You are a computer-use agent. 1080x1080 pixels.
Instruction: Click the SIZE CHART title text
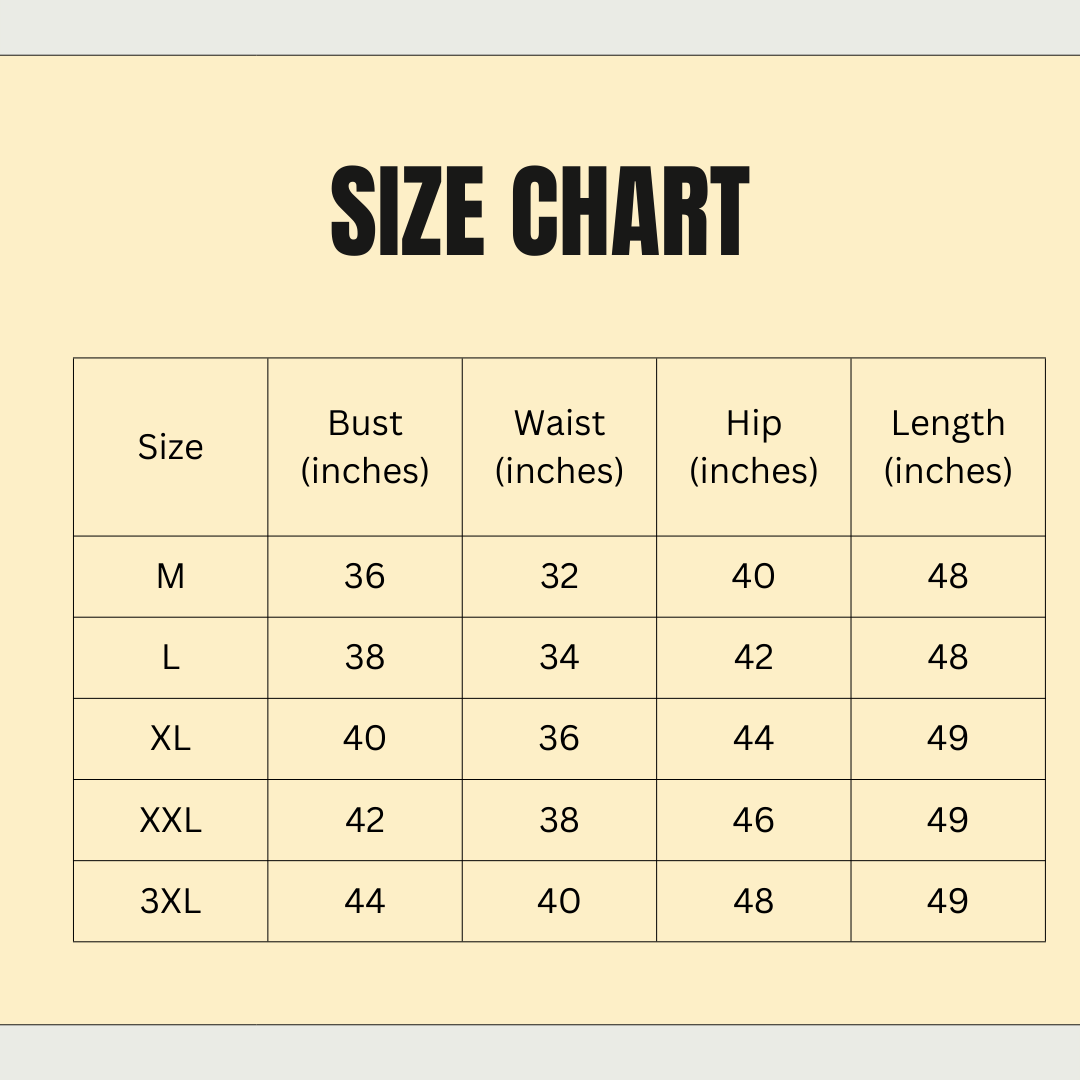(540, 213)
